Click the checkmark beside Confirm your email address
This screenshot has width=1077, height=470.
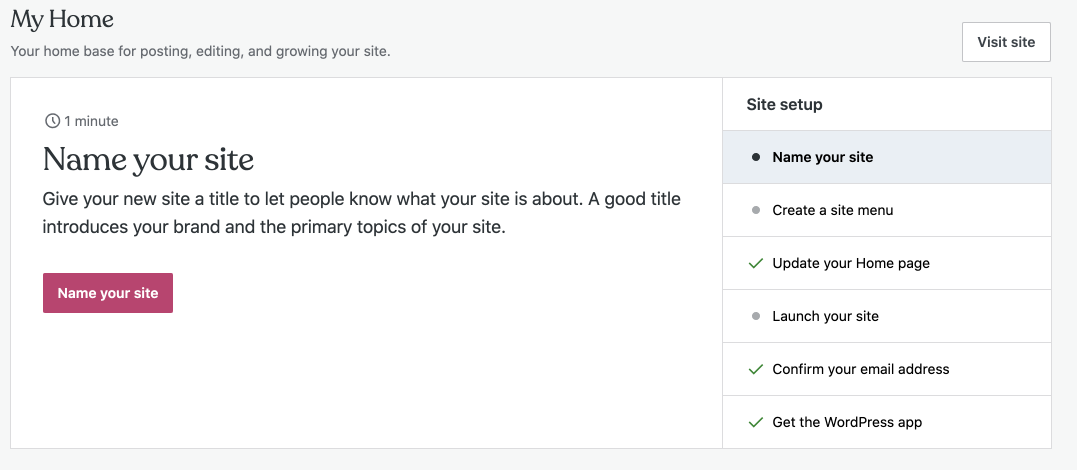click(756, 369)
